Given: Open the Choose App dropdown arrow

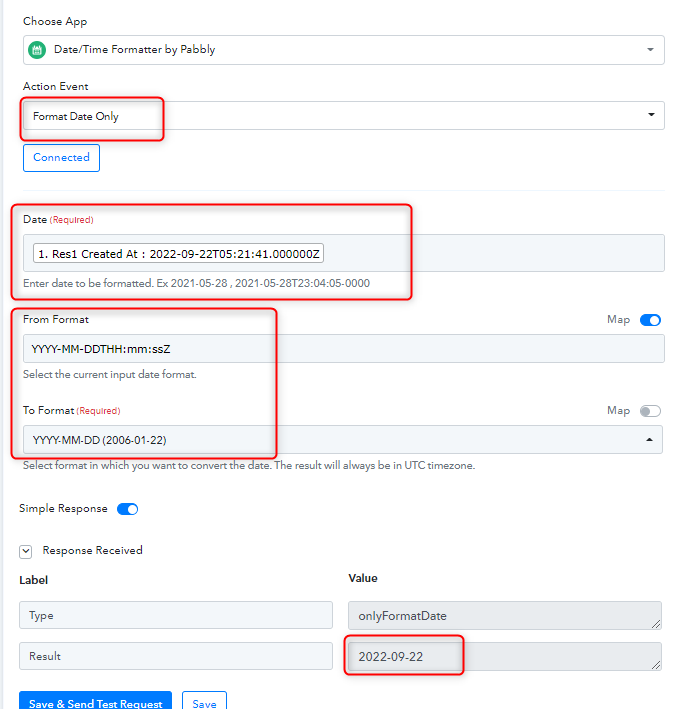Looking at the screenshot, I should 650,49.
